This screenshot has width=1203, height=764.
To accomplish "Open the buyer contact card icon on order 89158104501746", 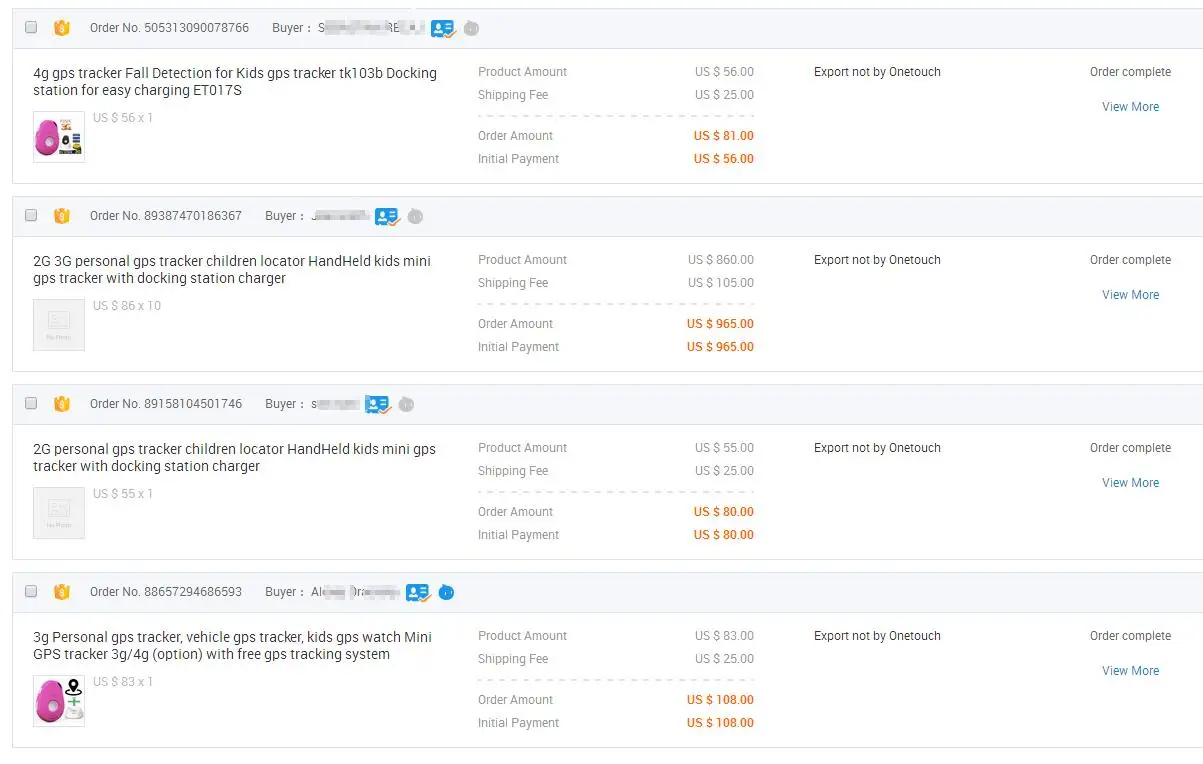I will click(377, 404).
